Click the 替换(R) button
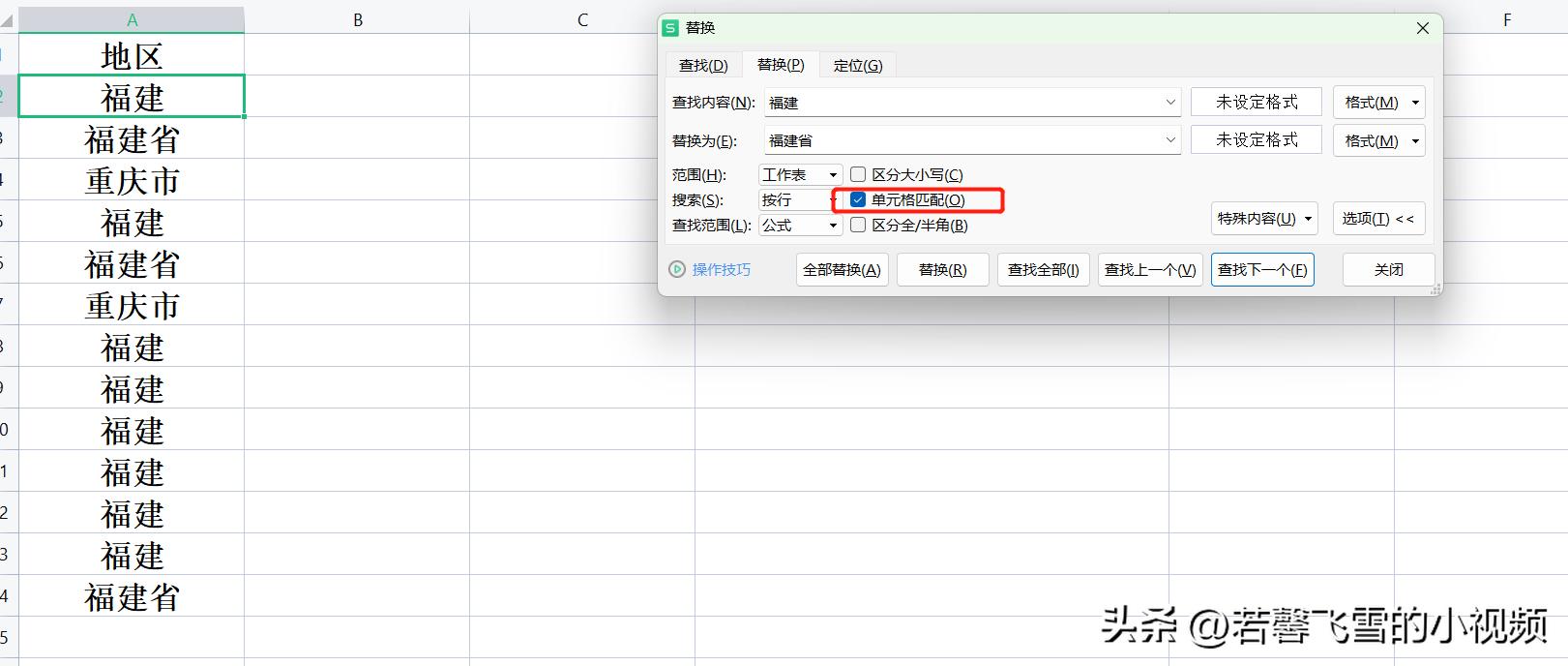This screenshot has height=666, width=1568. click(x=942, y=269)
